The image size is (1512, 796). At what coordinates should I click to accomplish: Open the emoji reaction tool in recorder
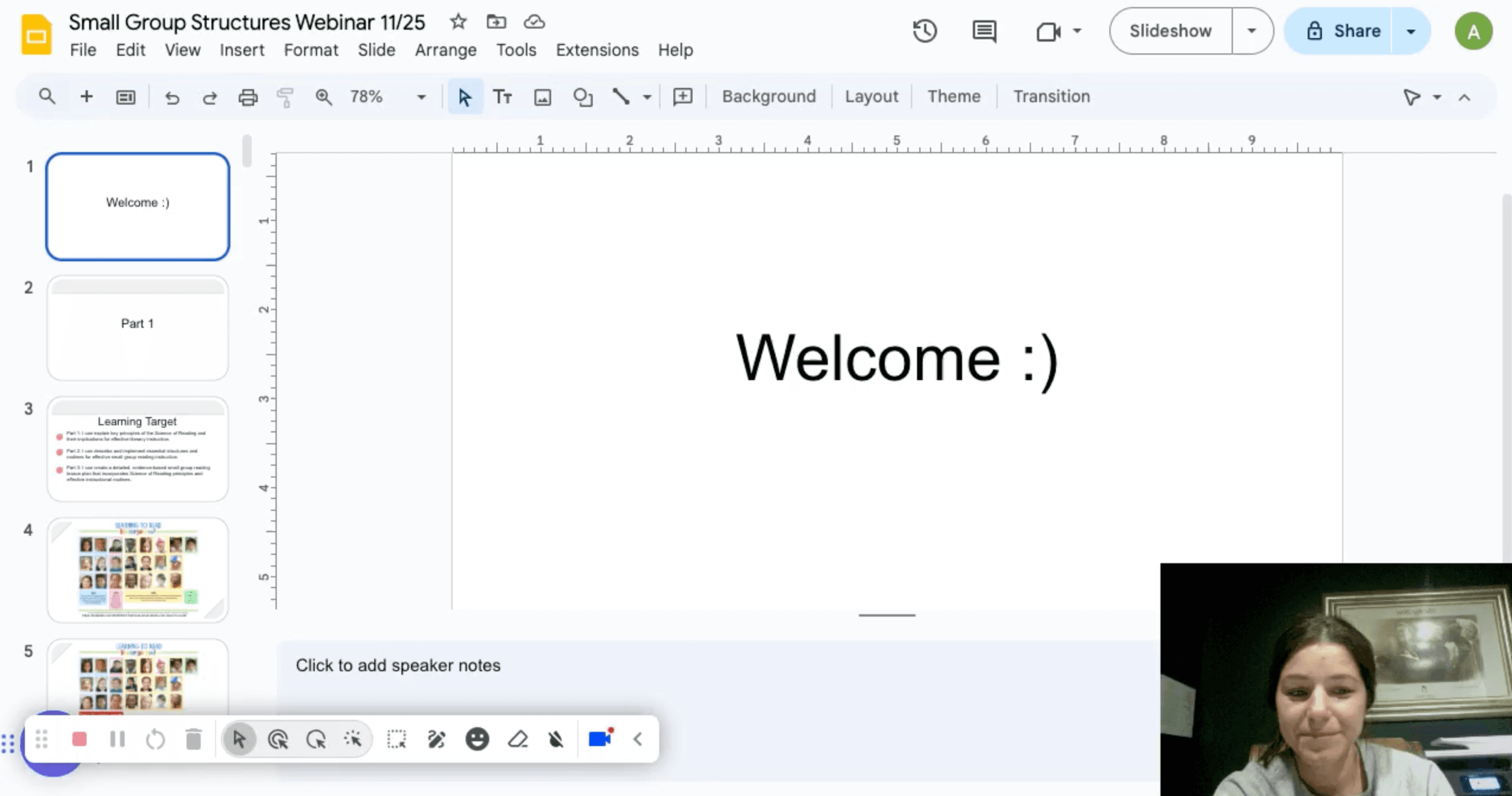(477, 739)
